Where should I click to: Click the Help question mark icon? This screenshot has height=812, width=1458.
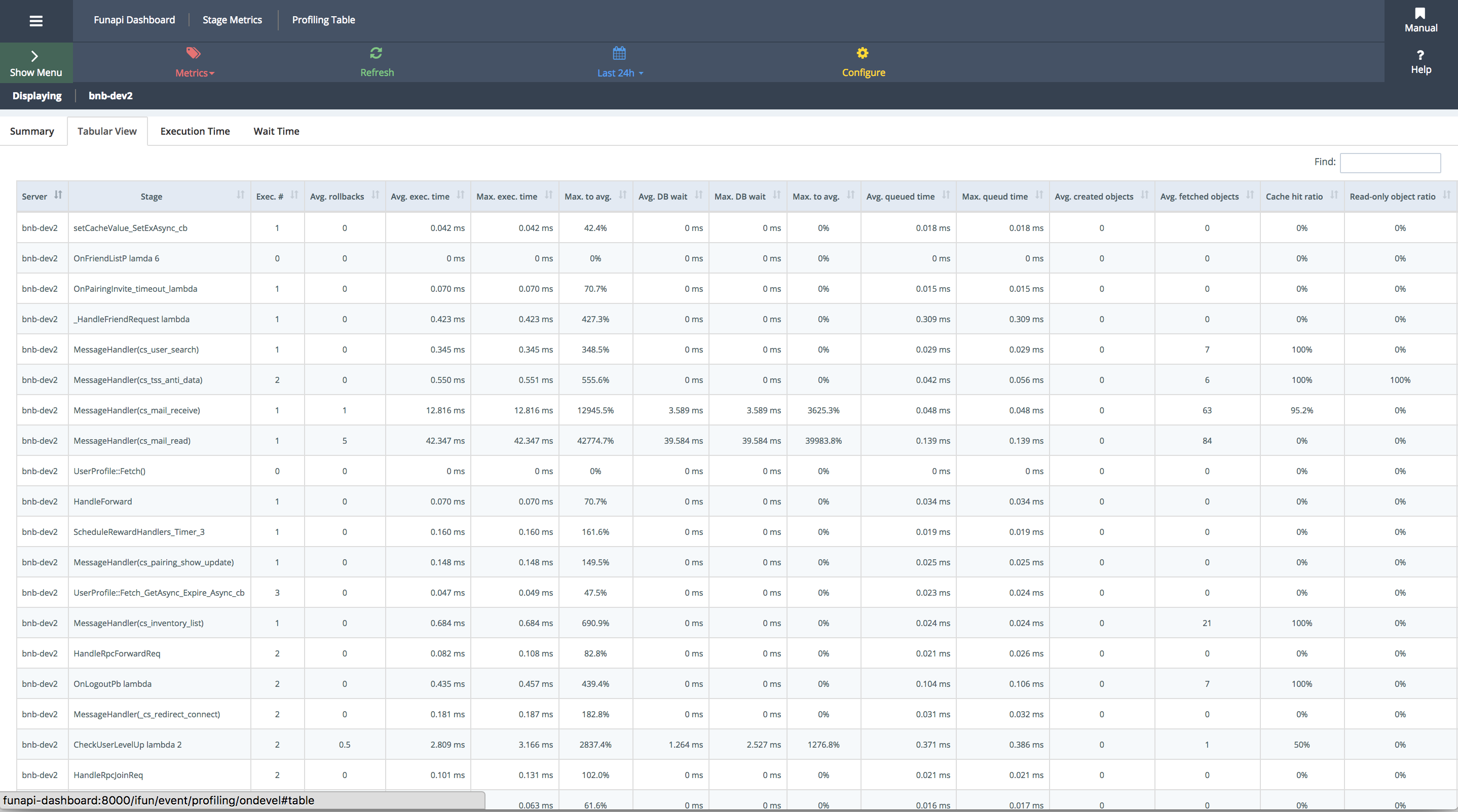[1420, 54]
